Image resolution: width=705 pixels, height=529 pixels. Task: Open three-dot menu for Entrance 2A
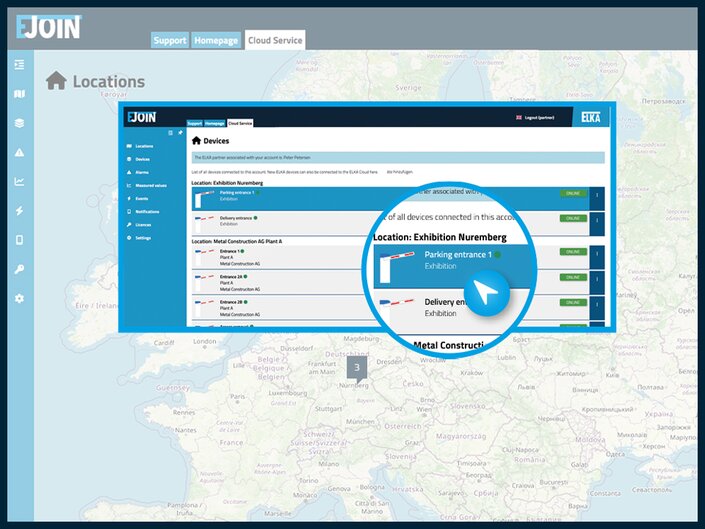pos(597,282)
